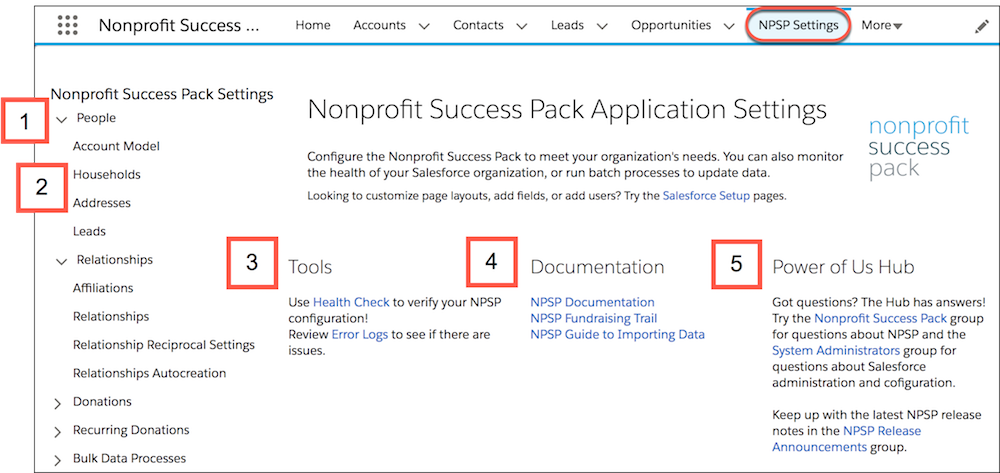Collapse the People section chevron
The height and width of the screenshot is (473, 1000).
(x=62, y=119)
